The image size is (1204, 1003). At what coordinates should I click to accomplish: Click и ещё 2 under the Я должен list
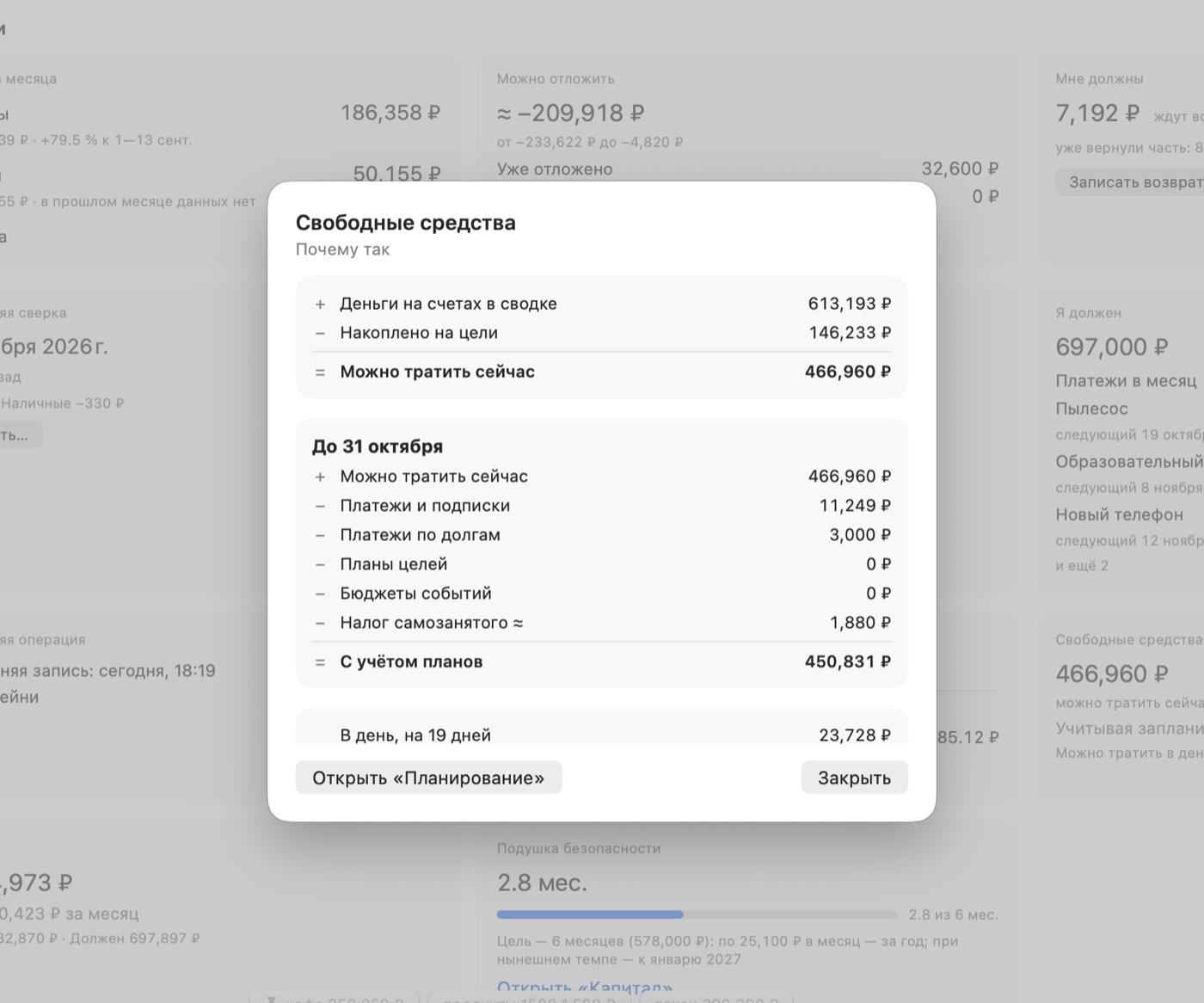[1082, 566]
